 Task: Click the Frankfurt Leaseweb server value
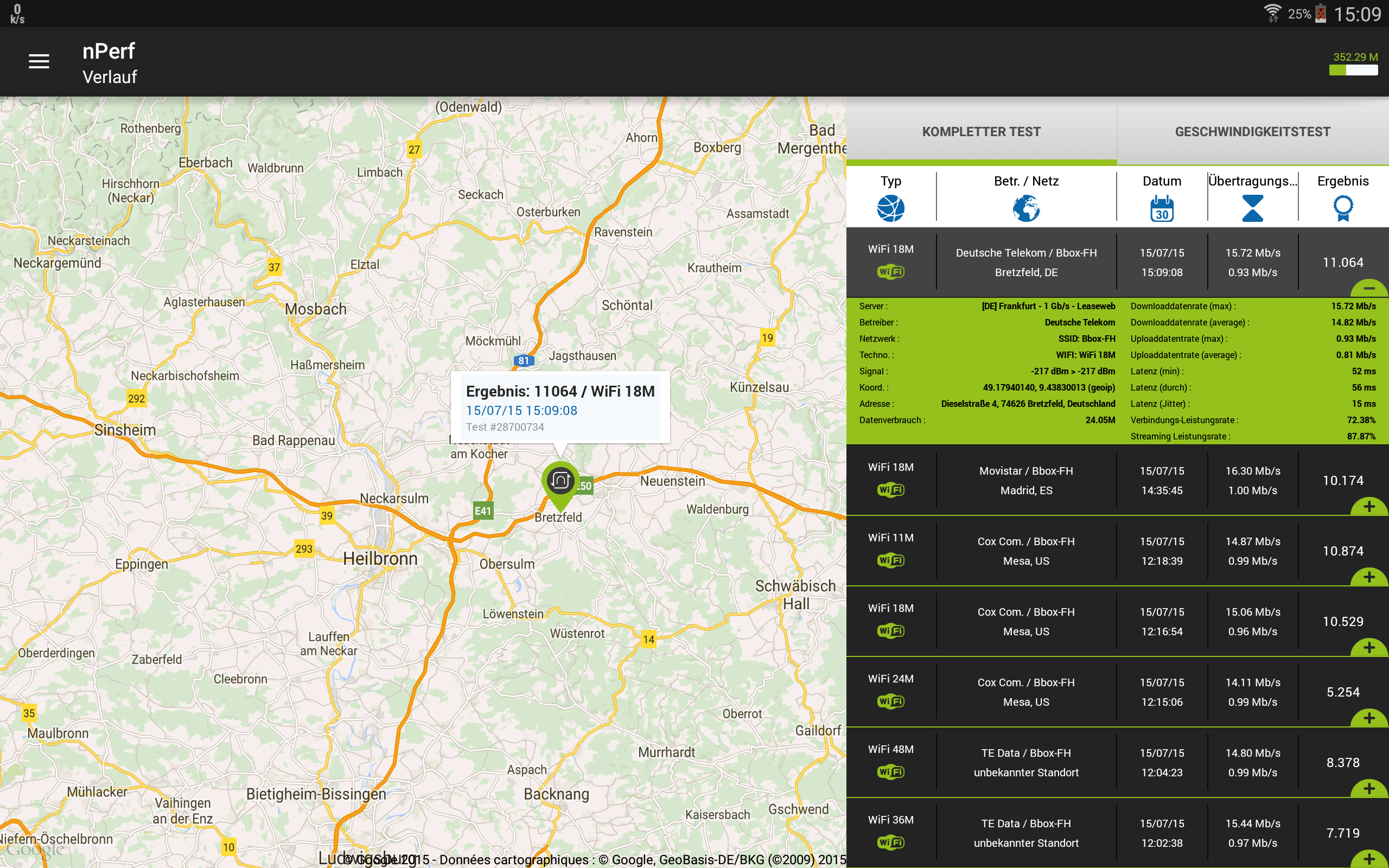pos(1048,307)
